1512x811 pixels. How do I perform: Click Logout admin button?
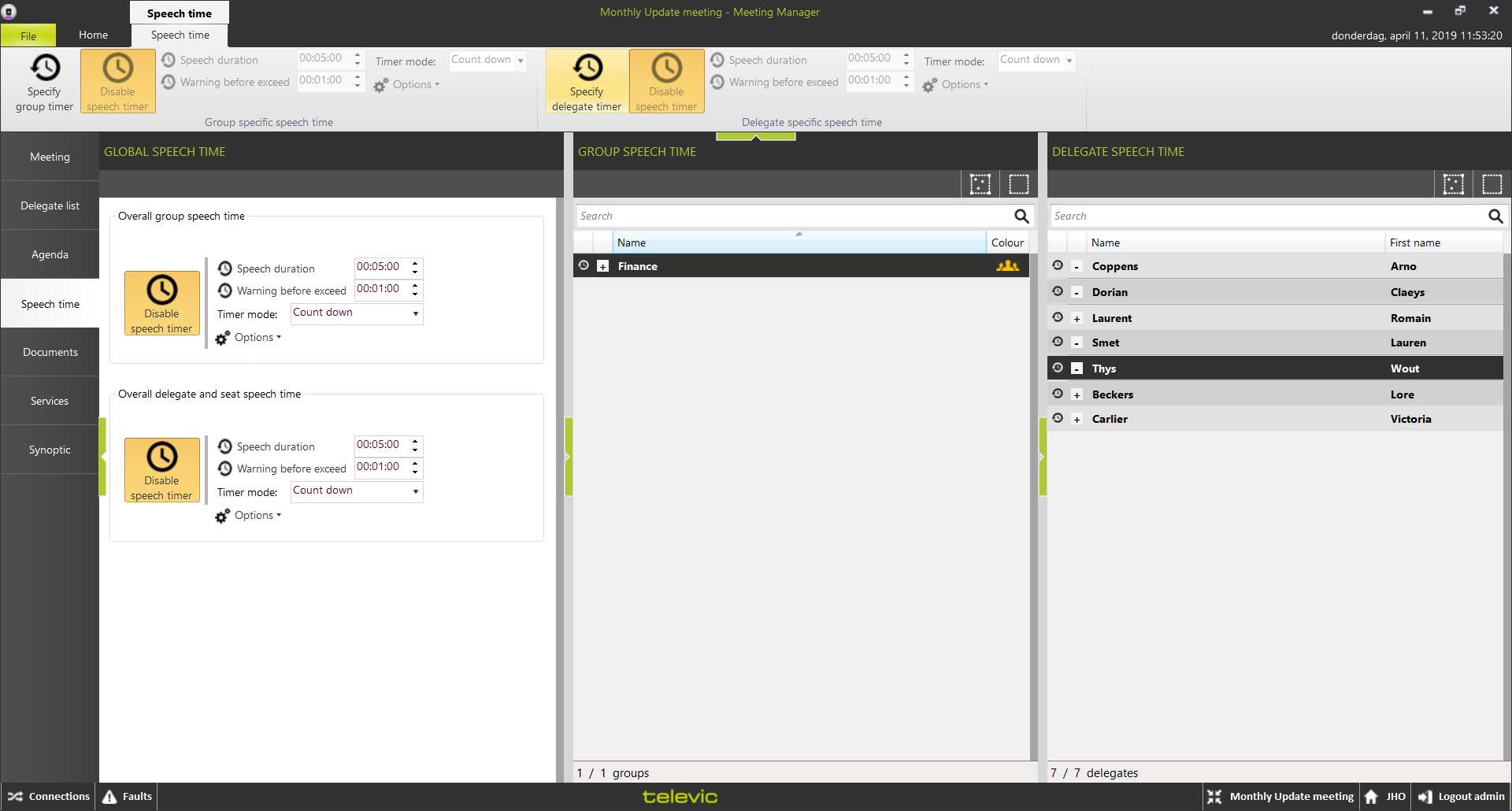point(1462,797)
